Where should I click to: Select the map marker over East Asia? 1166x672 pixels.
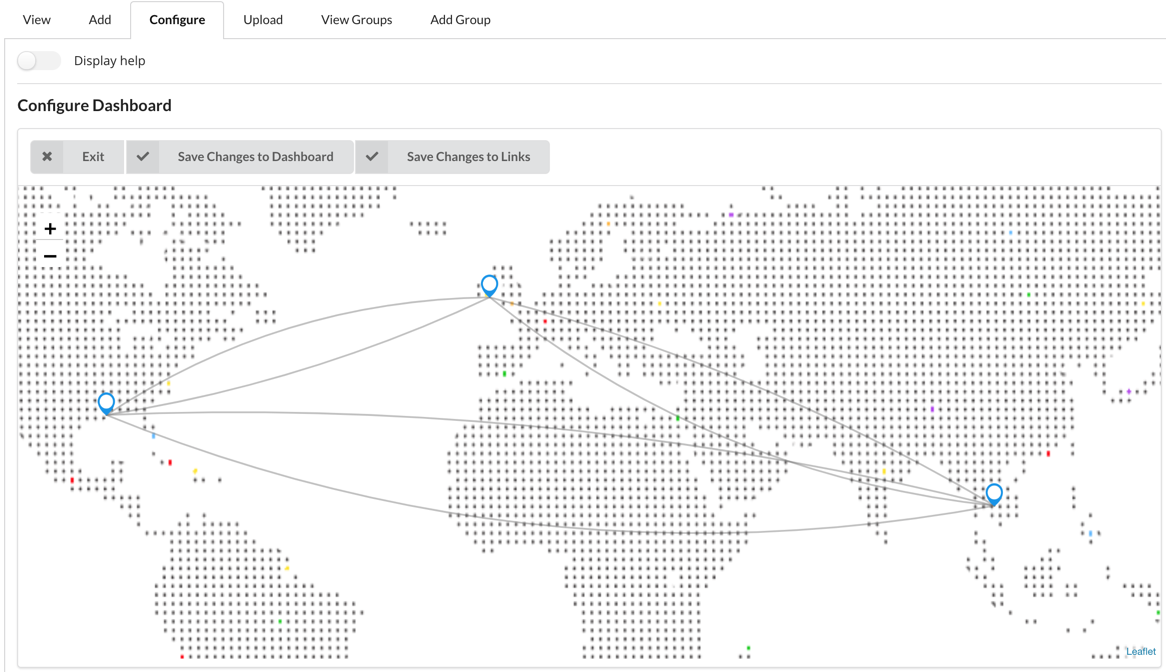993,492
